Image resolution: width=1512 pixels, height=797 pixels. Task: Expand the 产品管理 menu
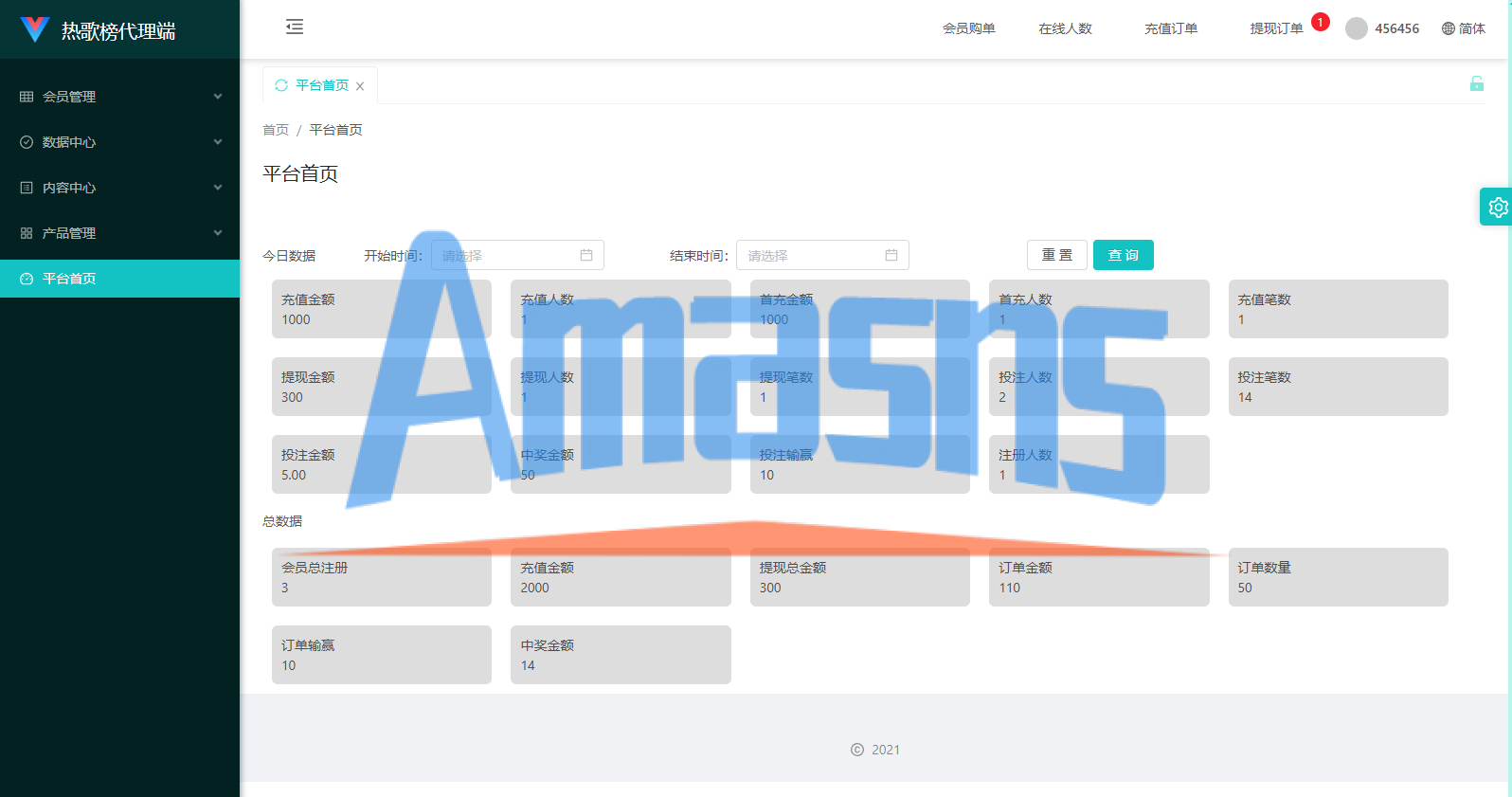coord(119,233)
